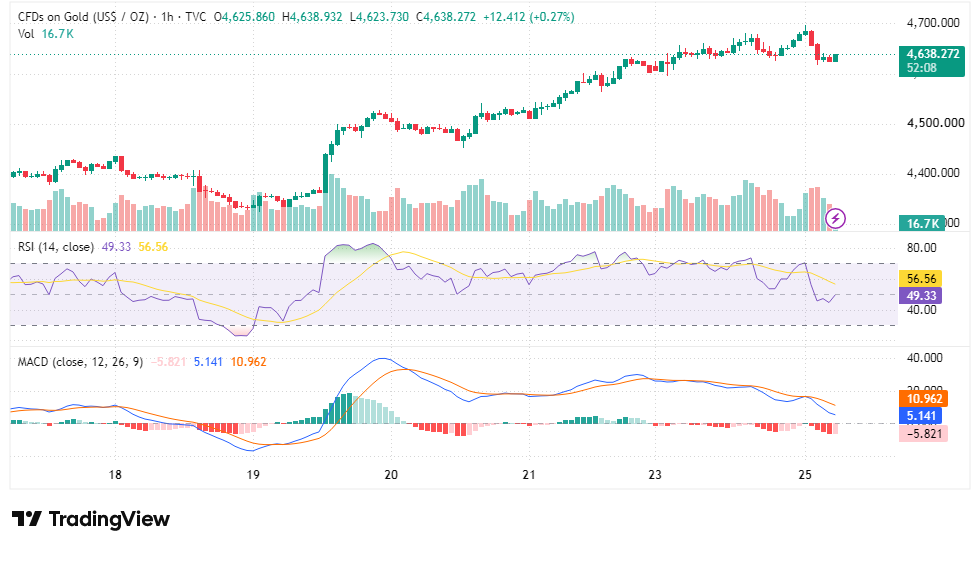Click the pink -5.821 histogram value label
The image size is (980, 574).
(924, 433)
